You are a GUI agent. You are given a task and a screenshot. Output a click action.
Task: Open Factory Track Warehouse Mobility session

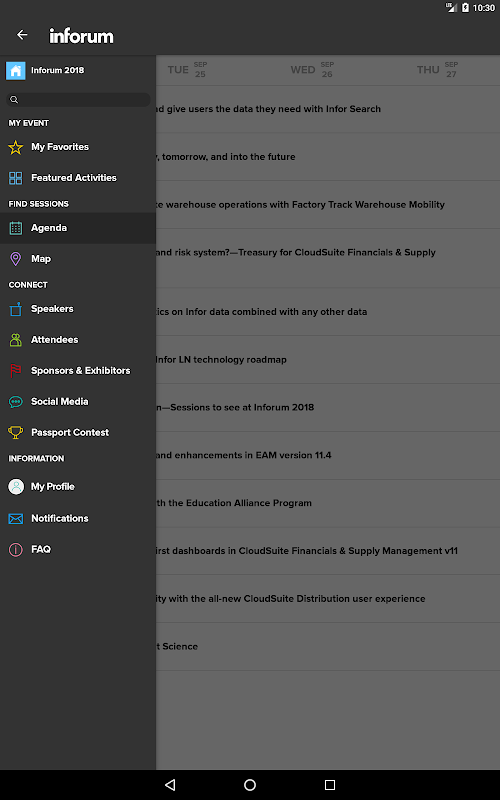[328, 205]
